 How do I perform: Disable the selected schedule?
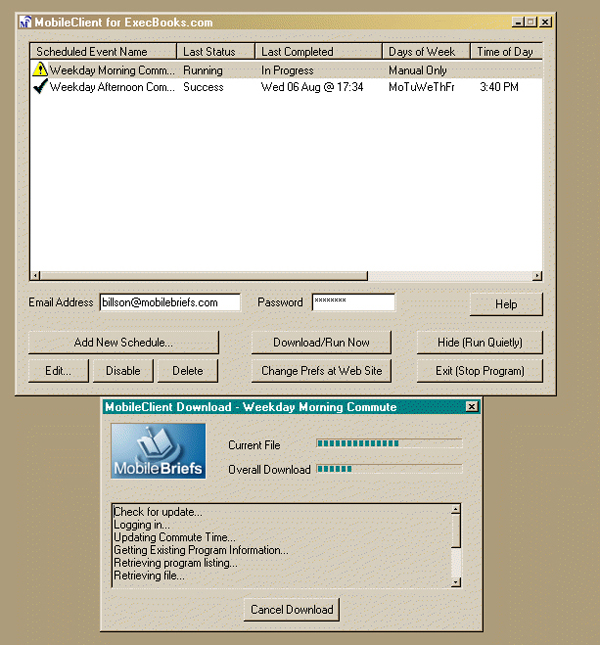pyautogui.click(x=123, y=371)
